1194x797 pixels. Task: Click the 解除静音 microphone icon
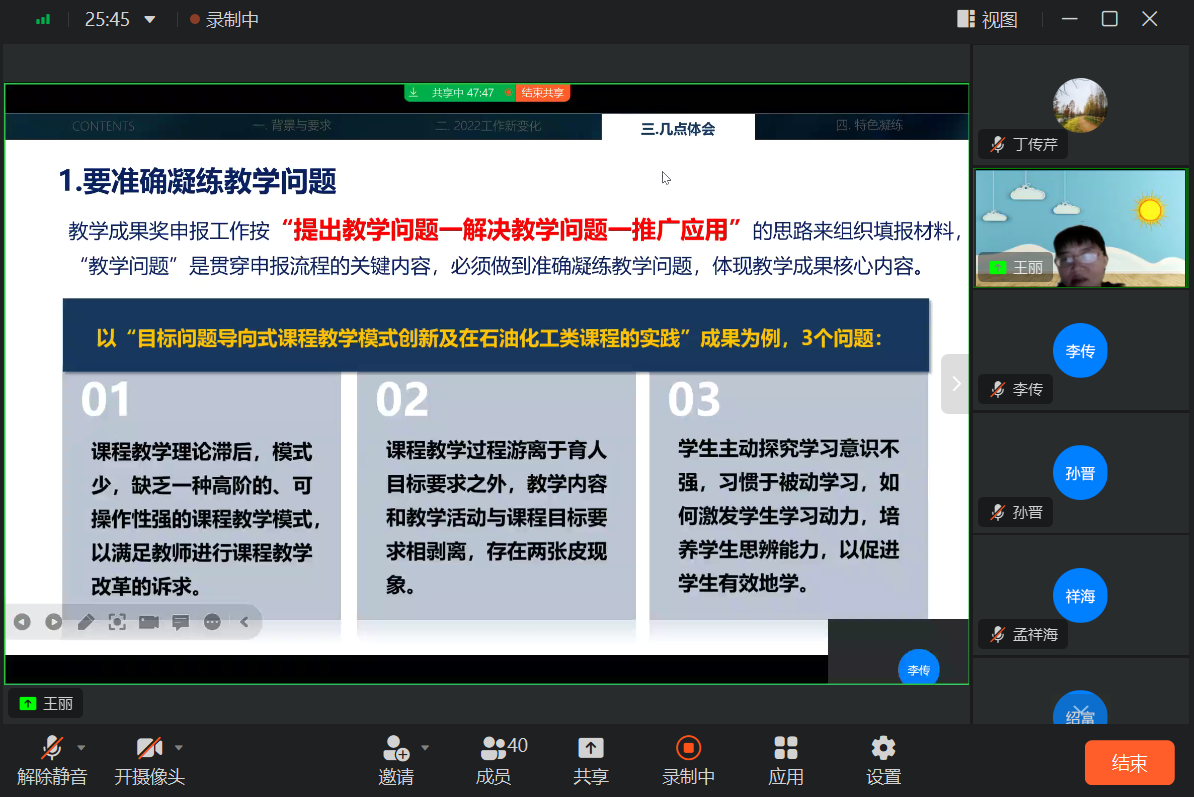click(x=51, y=749)
